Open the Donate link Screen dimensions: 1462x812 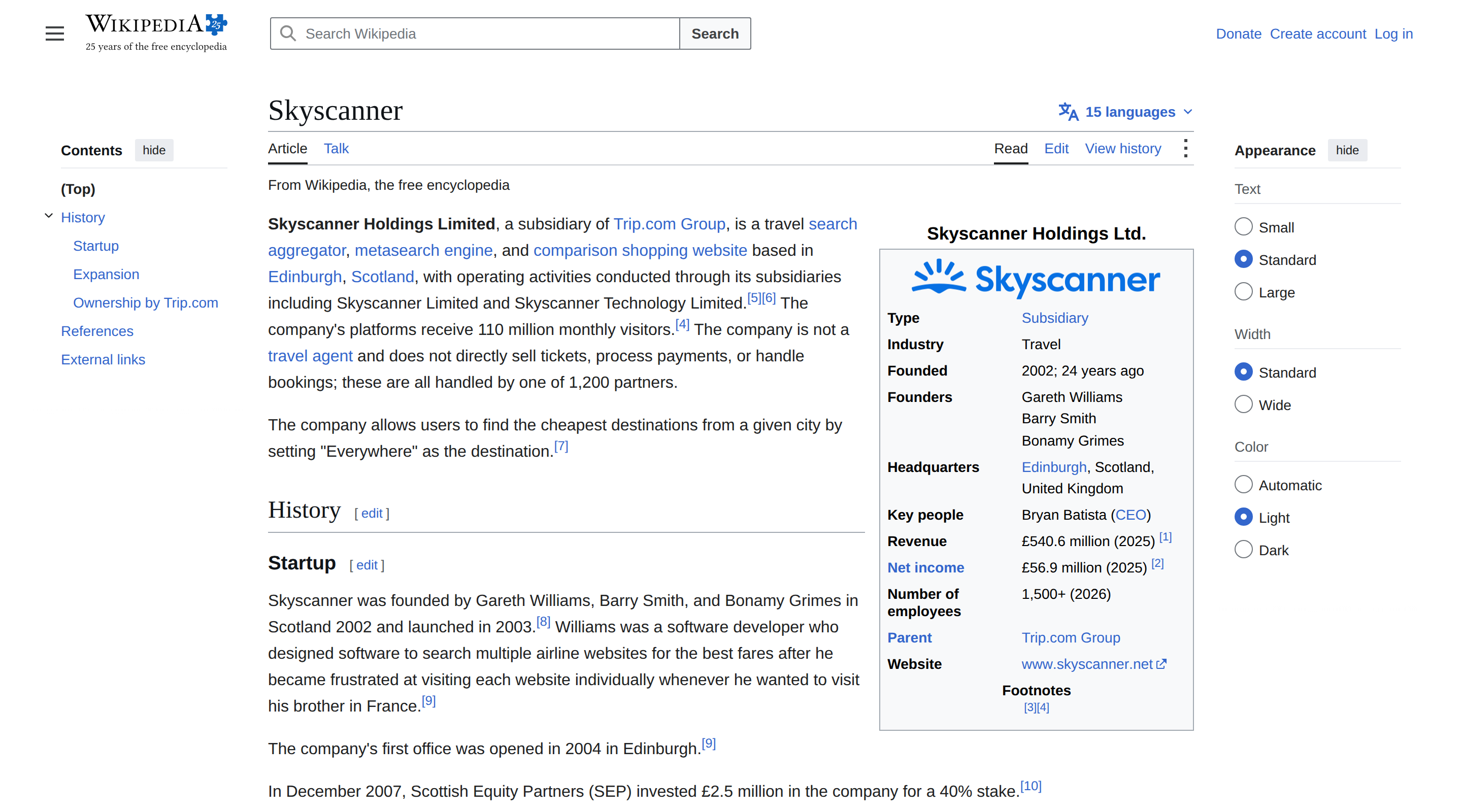pyautogui.click(x=1239, y=34)
